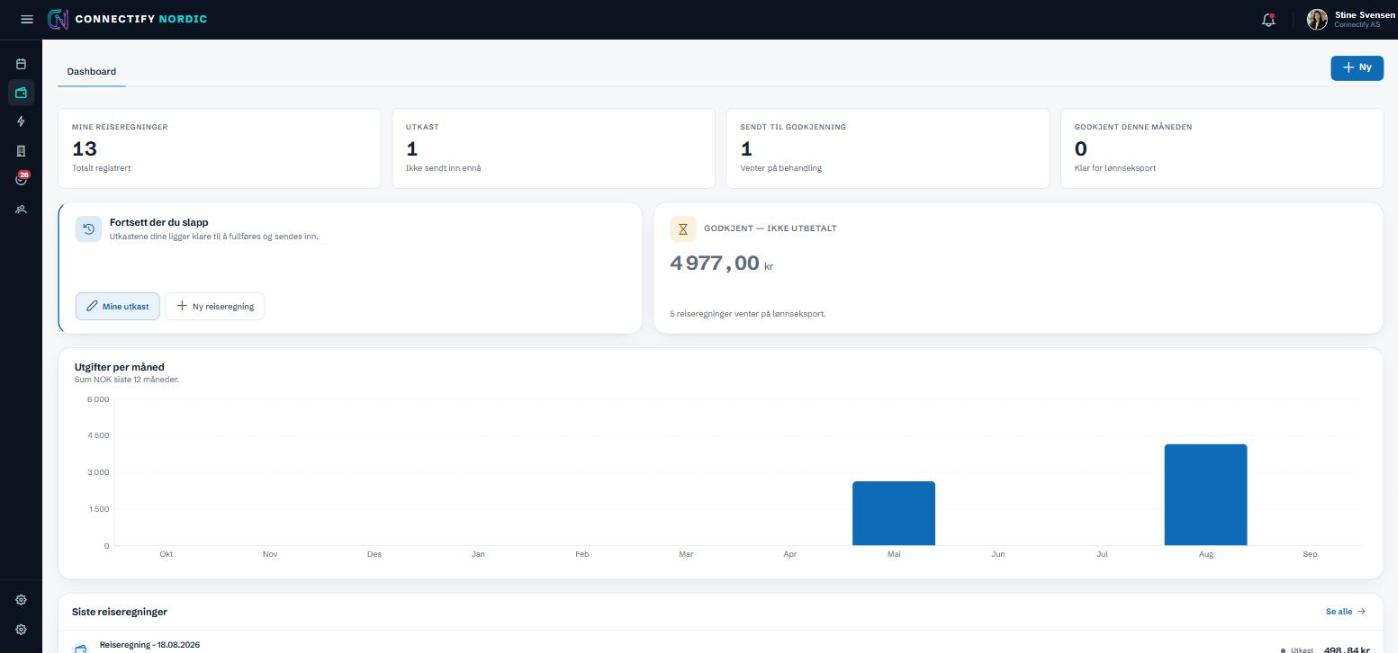Create a Ny reiseregning
This screenshot has width=1398, height=653.
point(215,306)
